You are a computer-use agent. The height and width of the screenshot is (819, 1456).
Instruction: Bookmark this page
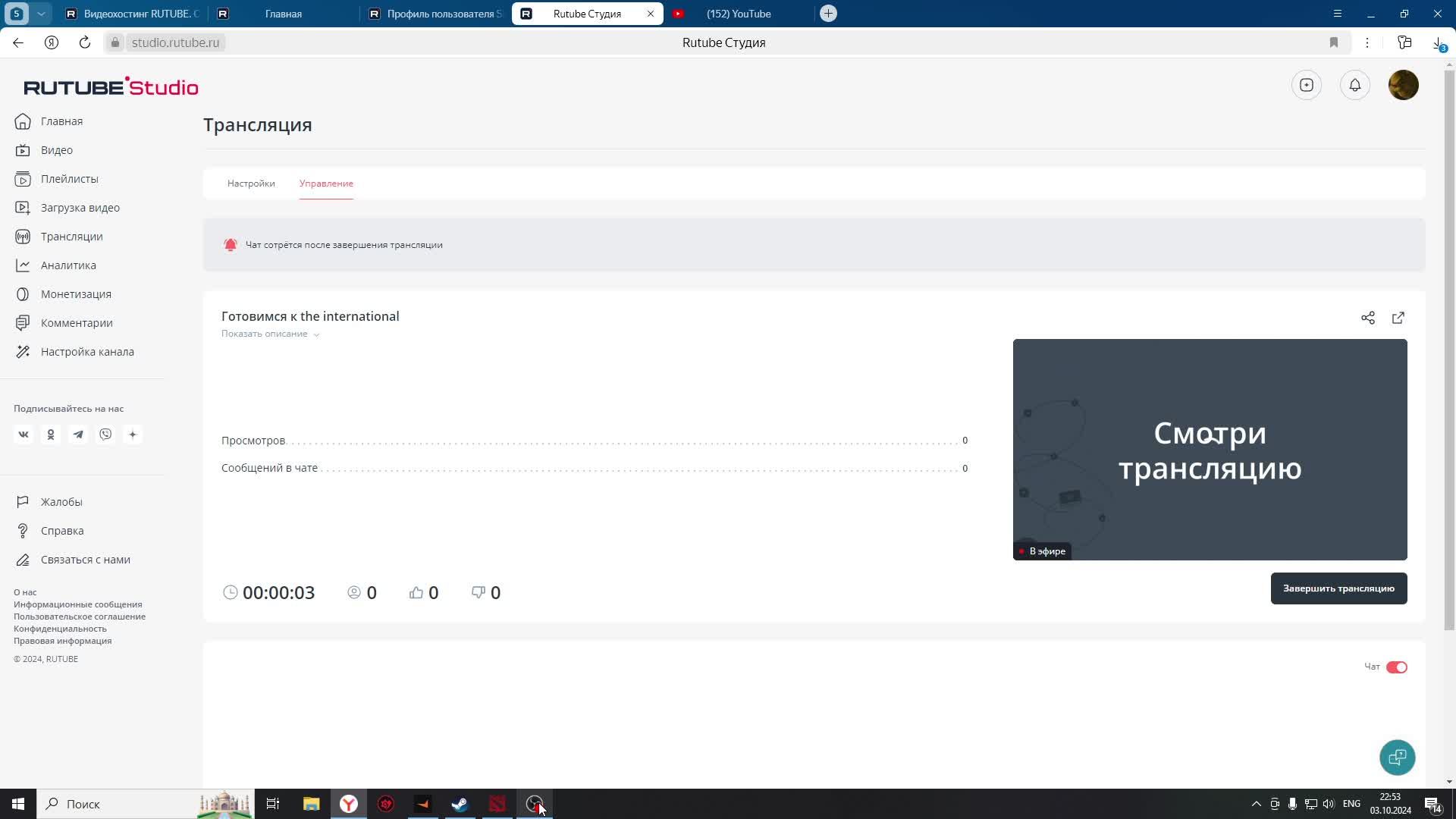(x=1334, y=42)
